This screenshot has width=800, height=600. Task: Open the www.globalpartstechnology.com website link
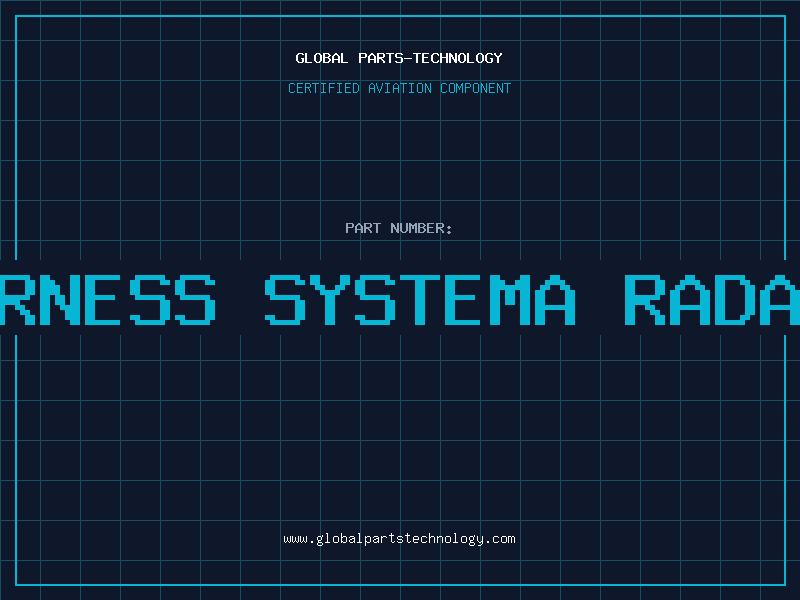tap(399, 539)
